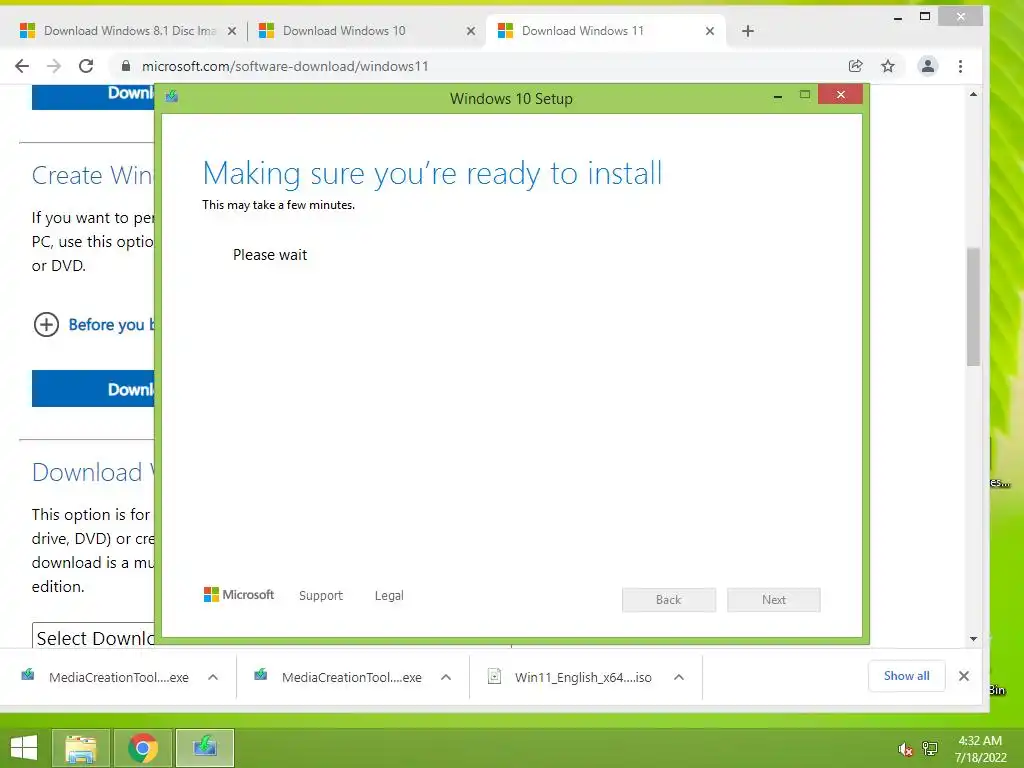1024x768 pixels.
Task: Click Windows 10 Setup title bar icon
Action: [172, 97]
